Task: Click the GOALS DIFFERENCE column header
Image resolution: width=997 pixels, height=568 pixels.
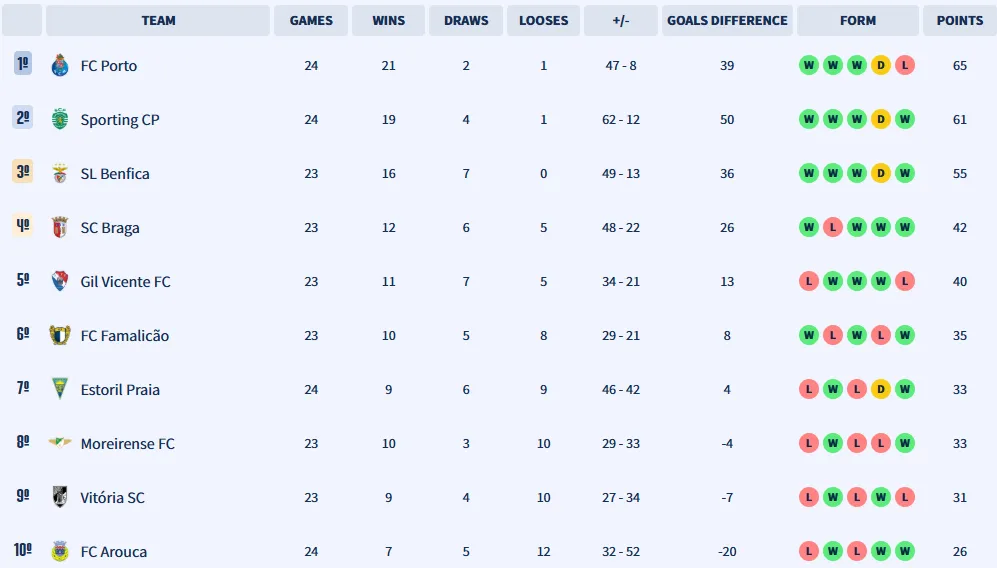Action: coord(727,20)
